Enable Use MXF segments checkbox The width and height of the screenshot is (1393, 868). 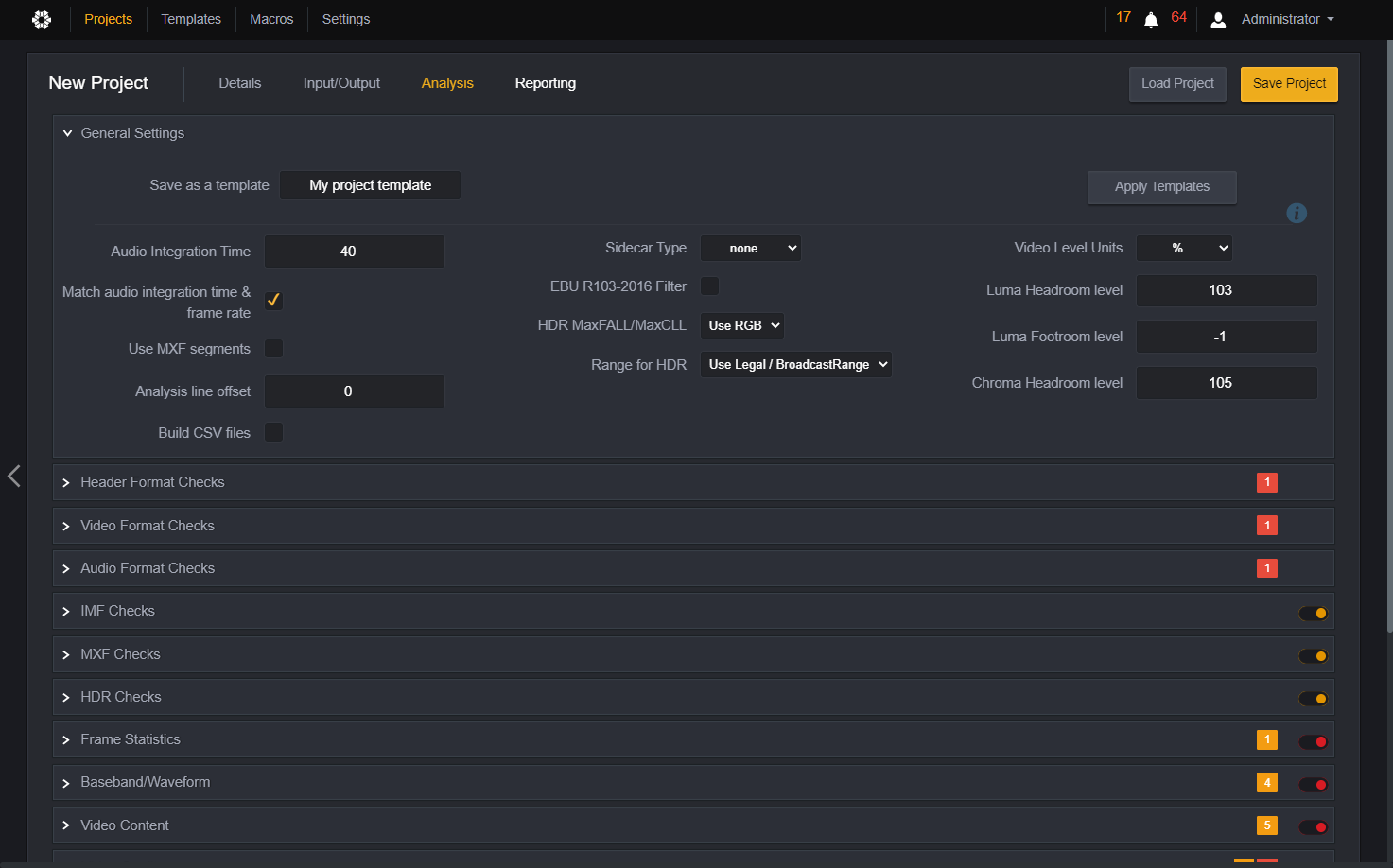click(x=273, y=349)
